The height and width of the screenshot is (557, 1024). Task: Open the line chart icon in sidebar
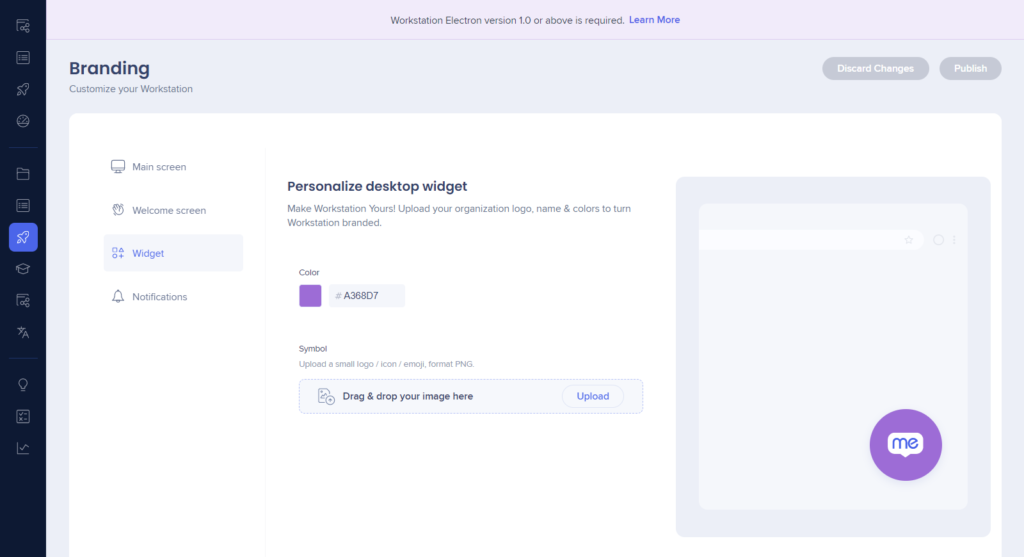pos(23,448)
